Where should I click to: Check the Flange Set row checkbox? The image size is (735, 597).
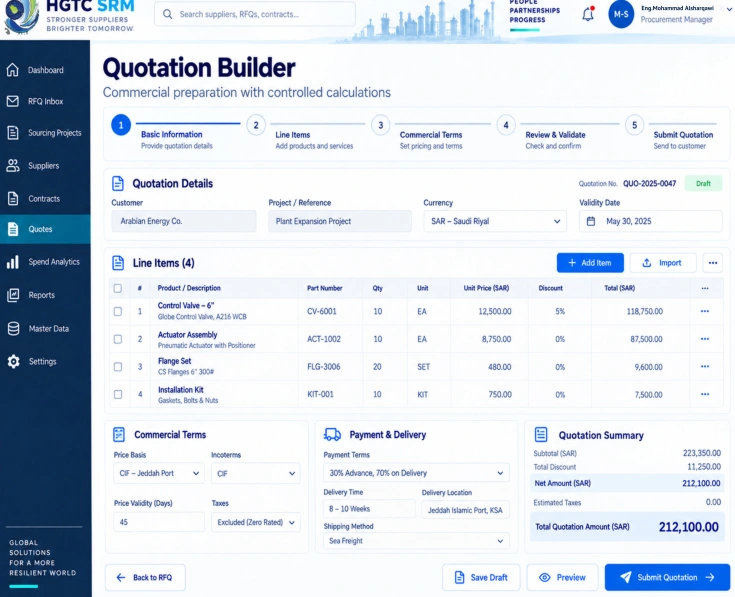pos(118,366)
